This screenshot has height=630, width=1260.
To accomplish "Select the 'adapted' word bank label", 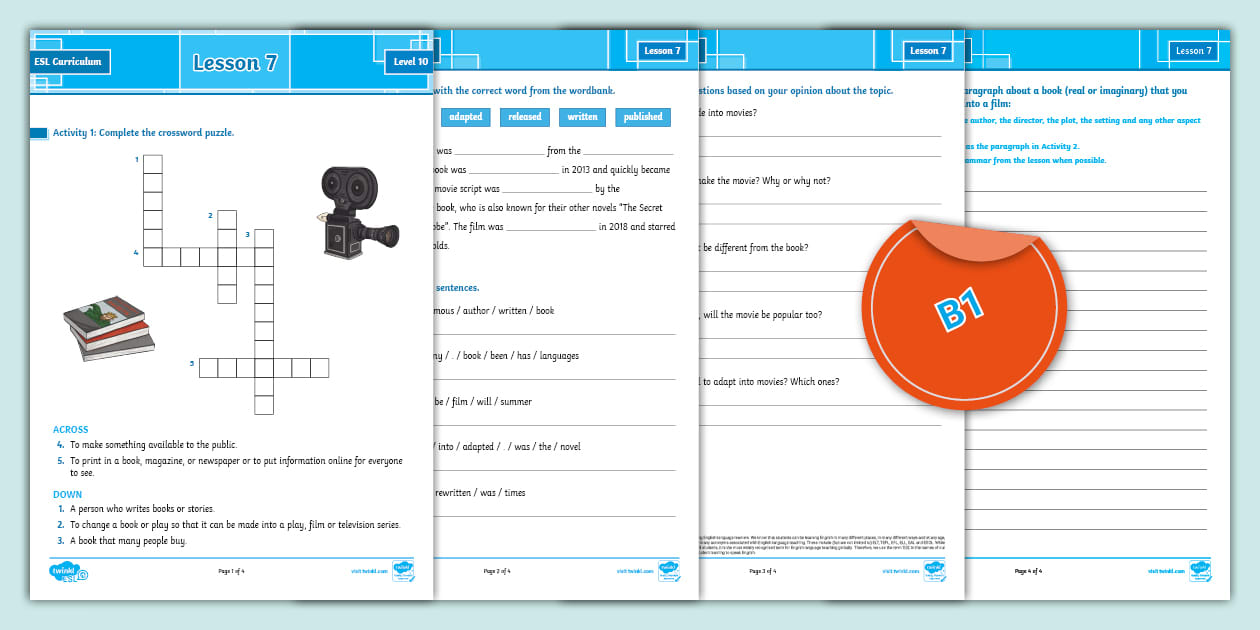I will tap(467, 116).
